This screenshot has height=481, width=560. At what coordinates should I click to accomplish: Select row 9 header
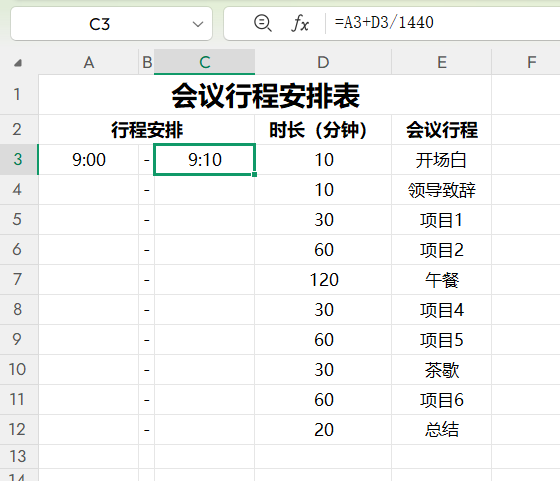(19, 339)
